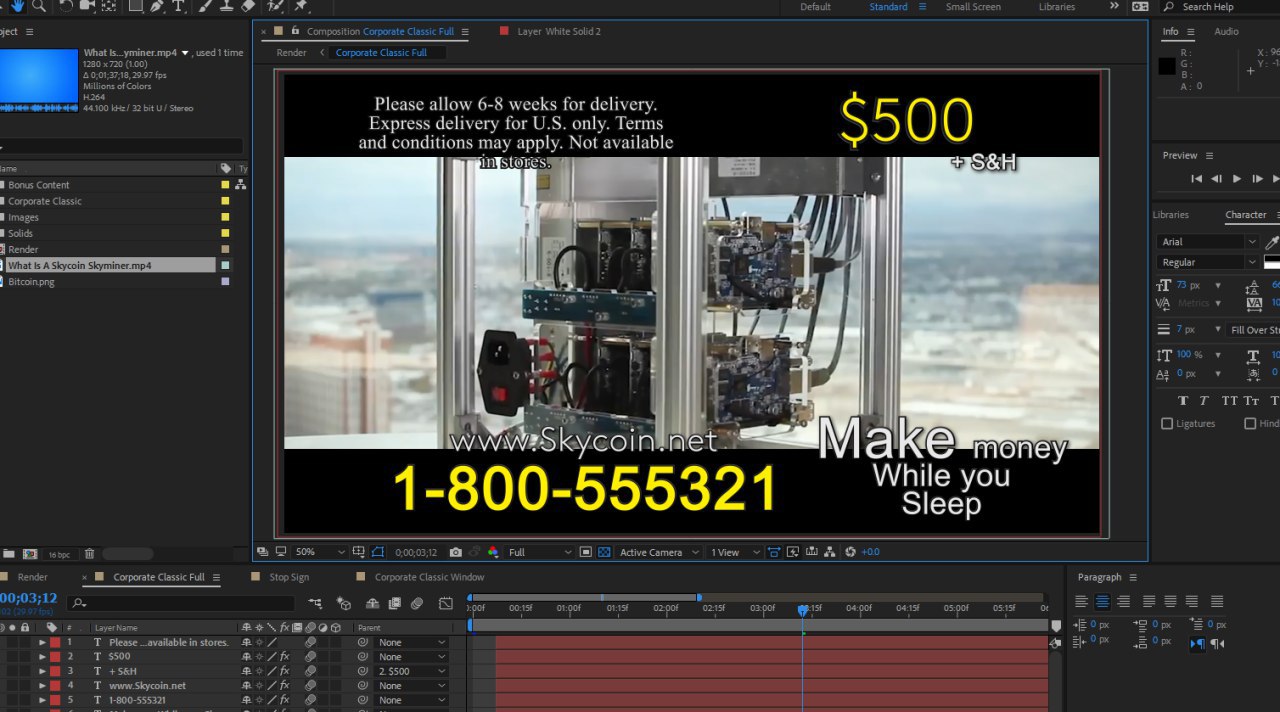
Task: Select Bitcoin.png in the Project panel
Action: coord(31,282)
